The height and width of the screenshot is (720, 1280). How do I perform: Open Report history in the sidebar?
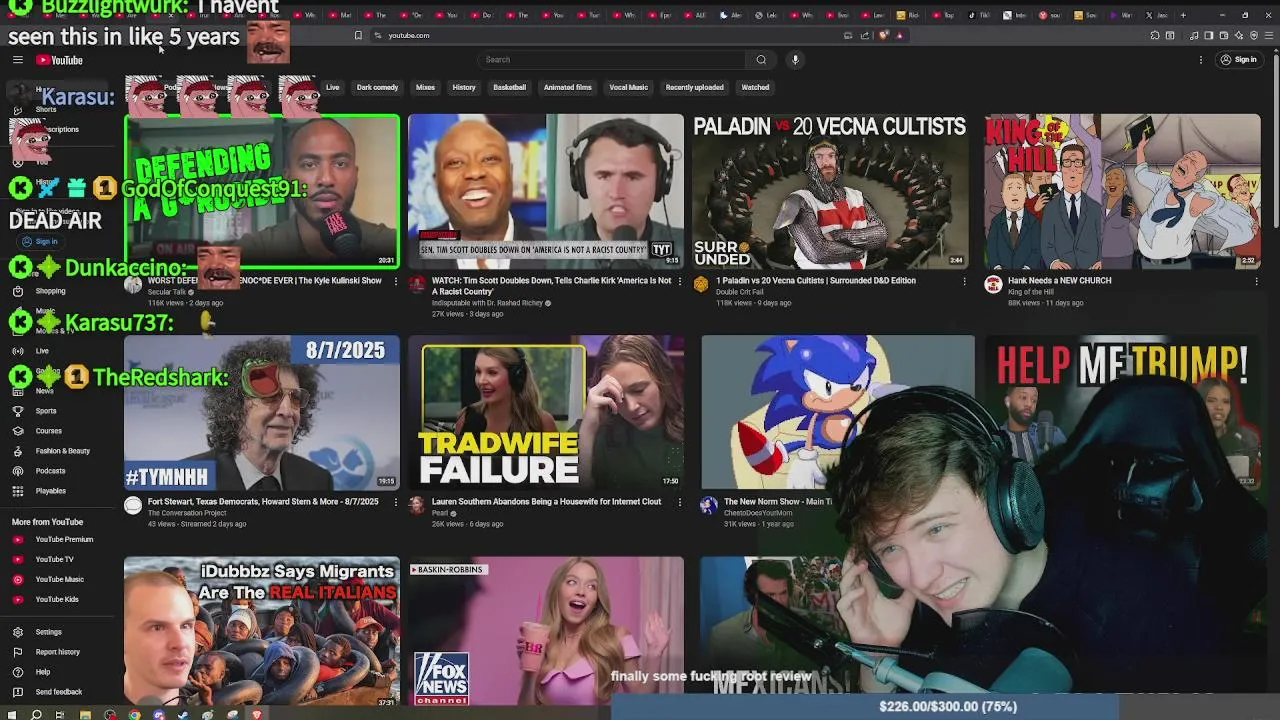57,652
